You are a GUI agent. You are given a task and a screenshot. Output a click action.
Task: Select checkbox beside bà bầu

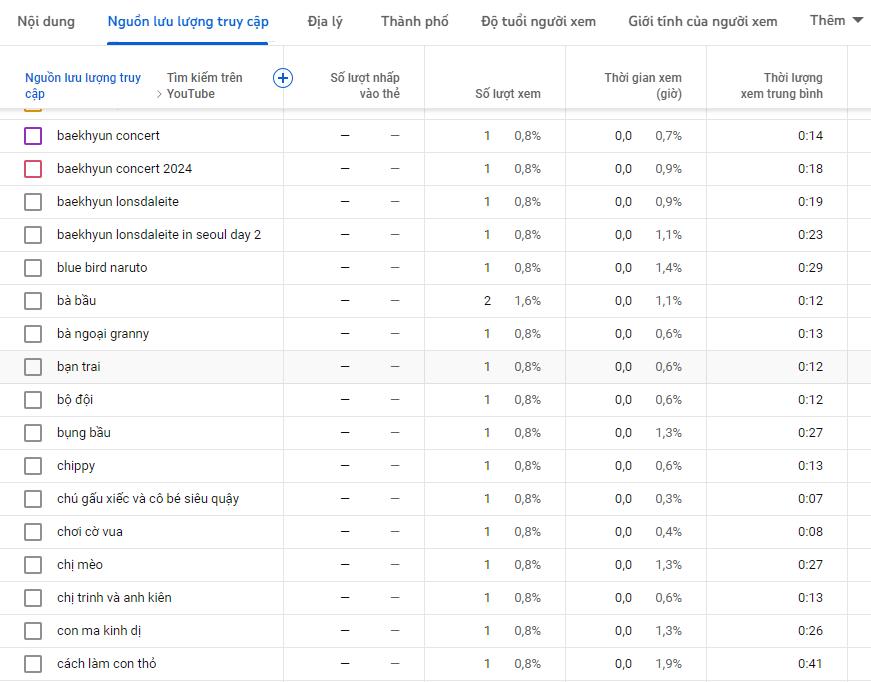33,301
